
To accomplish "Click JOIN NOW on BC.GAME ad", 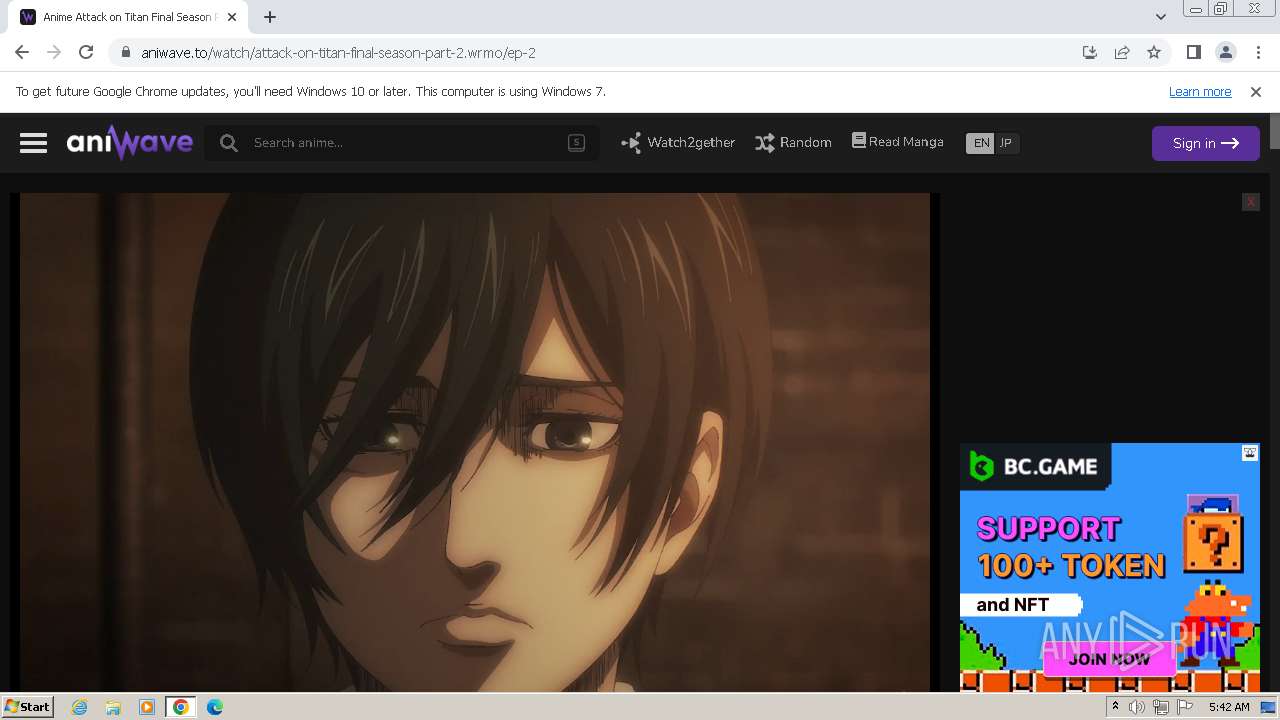I will (1109, 659).
